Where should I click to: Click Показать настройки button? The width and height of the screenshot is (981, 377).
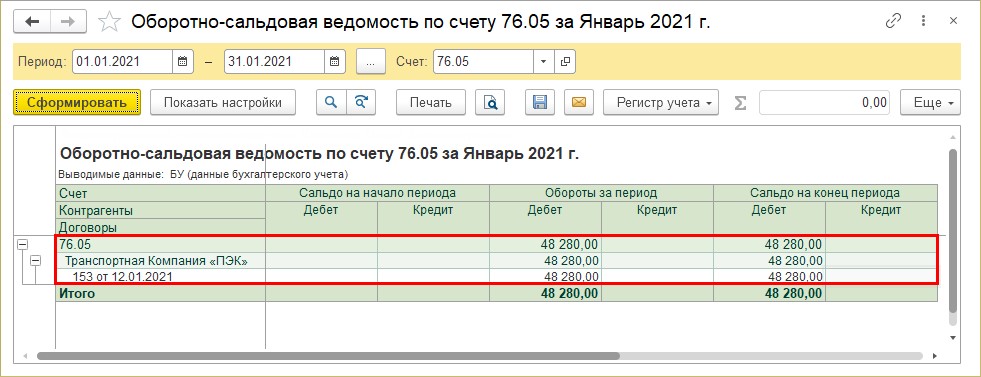[x=223, y=103]
